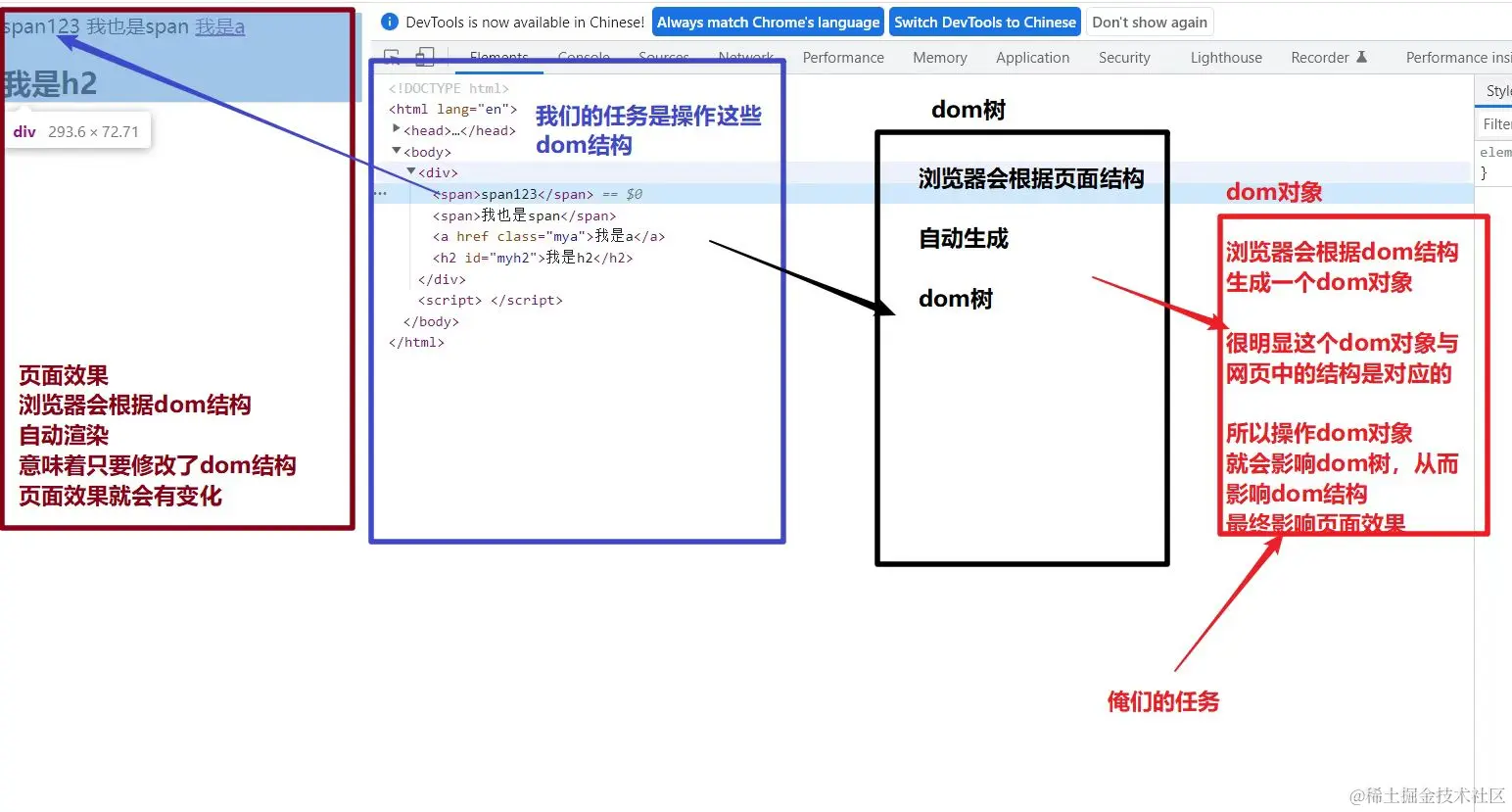Switch to the Memory tab
The height and width of the screenshot is (812, 1512).
pos(940,57)
